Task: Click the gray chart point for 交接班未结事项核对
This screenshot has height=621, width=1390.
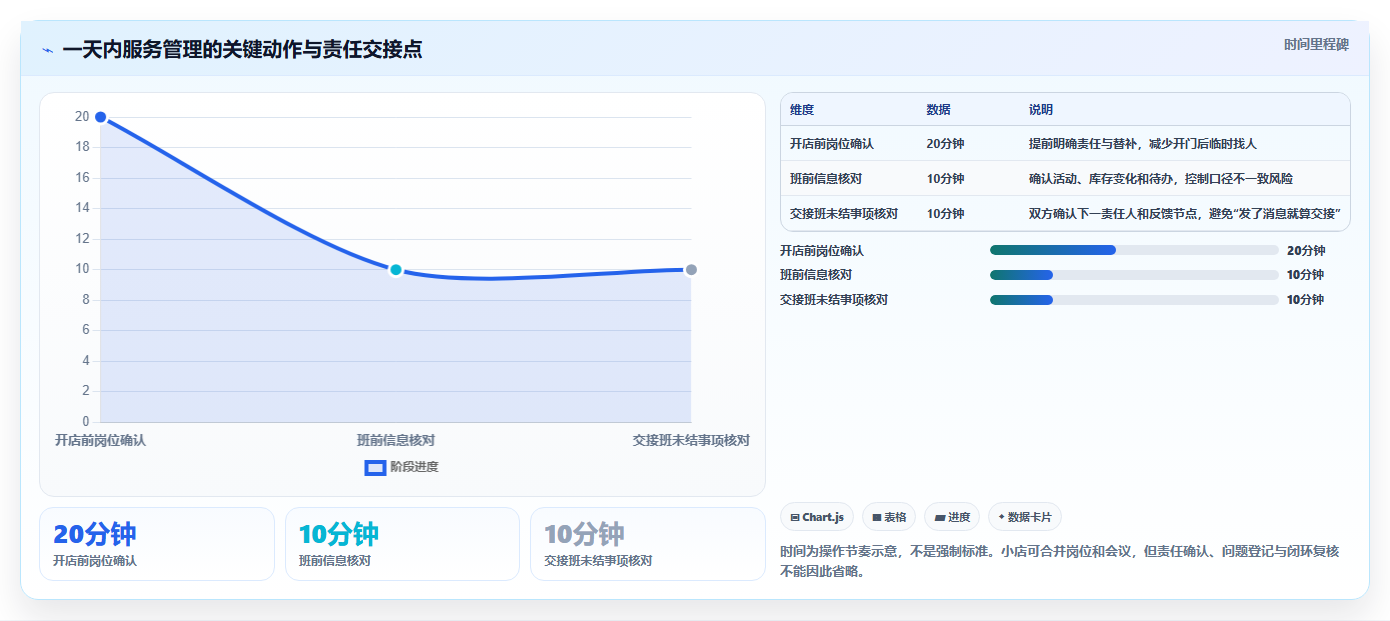Action: 691,270
